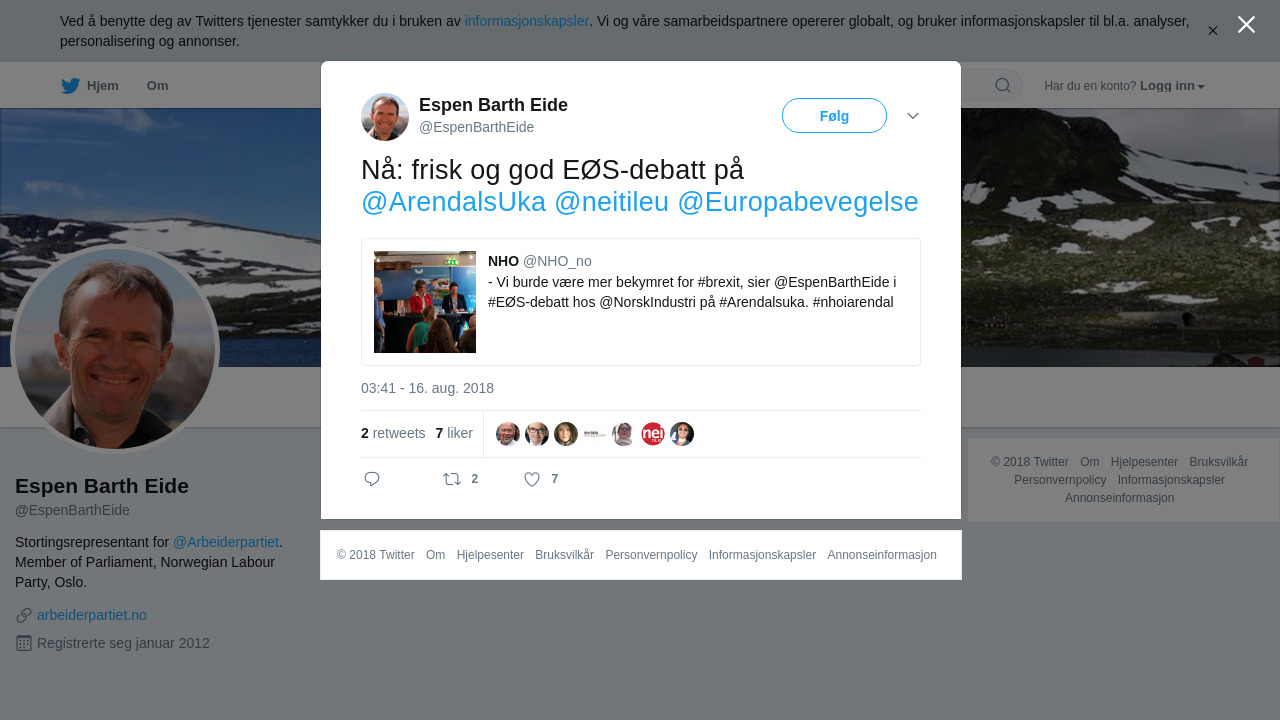Open the @ArendalsUka mention link
Image resolution: width=1280 pixels, height=720 pixels.
pyautogui.click(x=453, y=202)
